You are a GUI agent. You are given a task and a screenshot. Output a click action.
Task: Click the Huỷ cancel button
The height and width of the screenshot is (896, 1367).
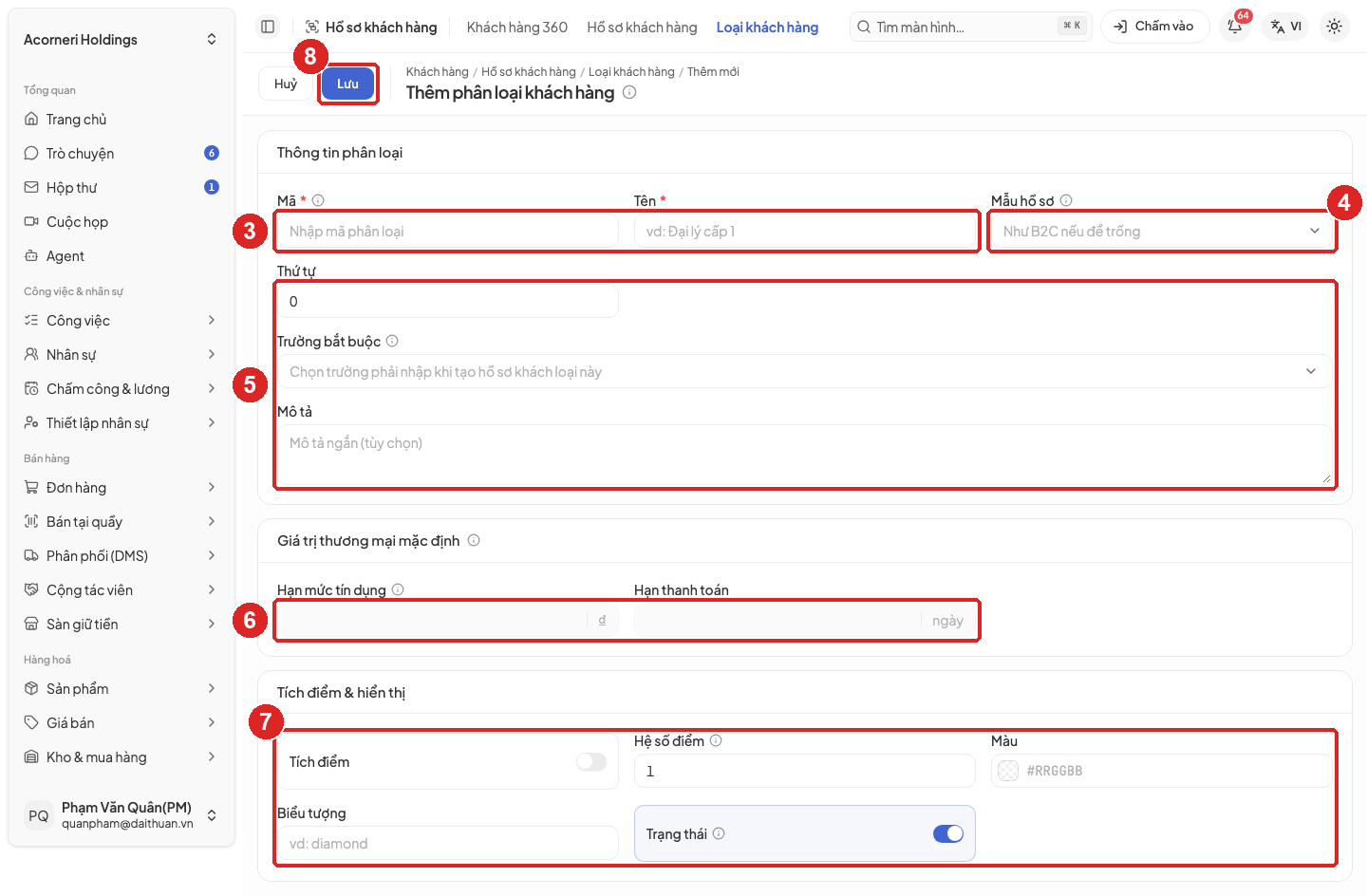pyautogui.click(x=286, y=84)
